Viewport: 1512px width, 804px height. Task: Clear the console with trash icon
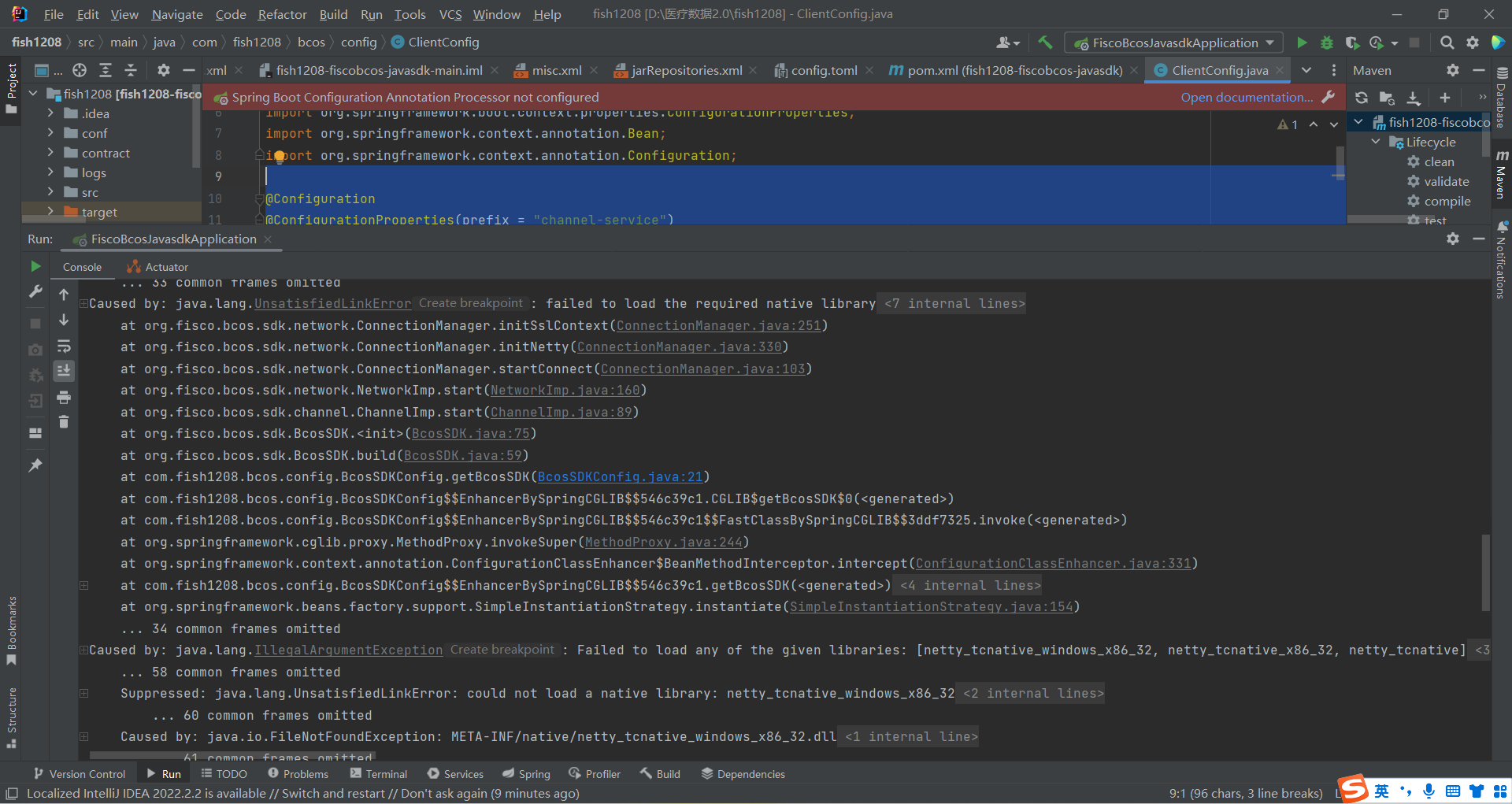[64, 422]
